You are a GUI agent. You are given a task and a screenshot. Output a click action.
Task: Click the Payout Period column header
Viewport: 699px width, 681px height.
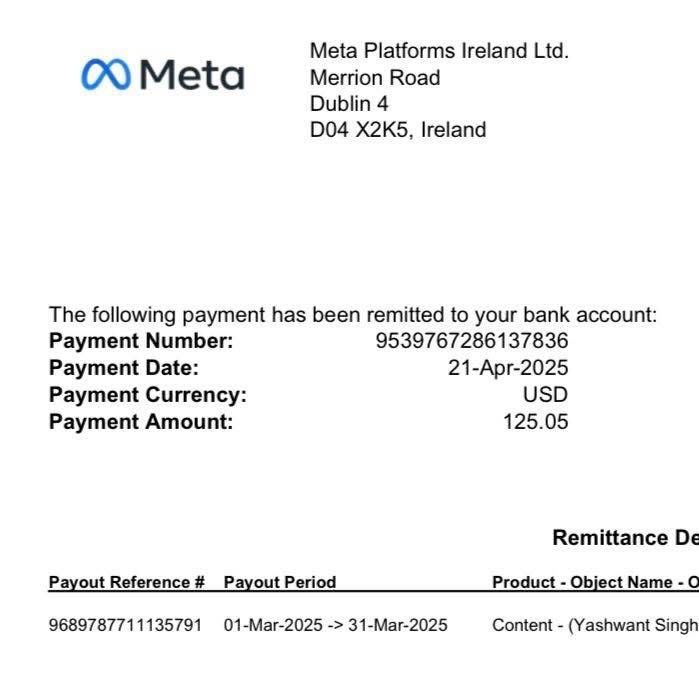click(x=280, y=582)
